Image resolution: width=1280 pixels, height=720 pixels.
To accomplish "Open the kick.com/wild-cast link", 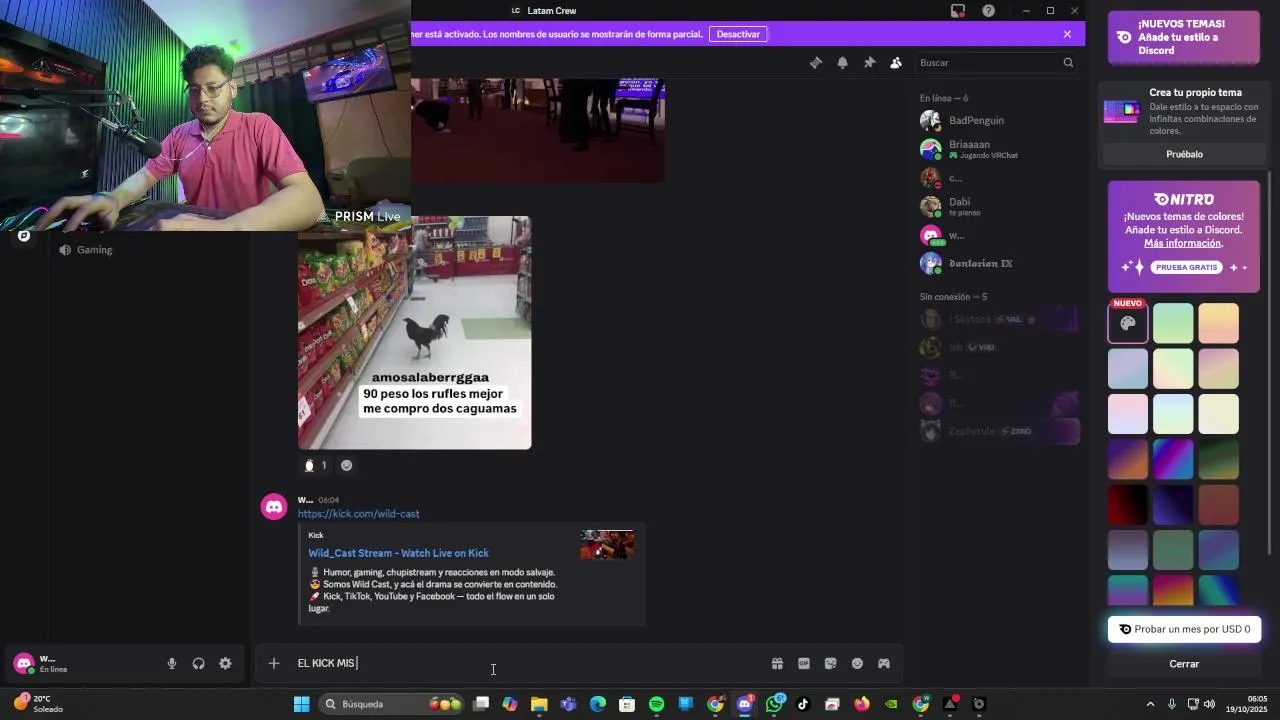I will point(358,514).
